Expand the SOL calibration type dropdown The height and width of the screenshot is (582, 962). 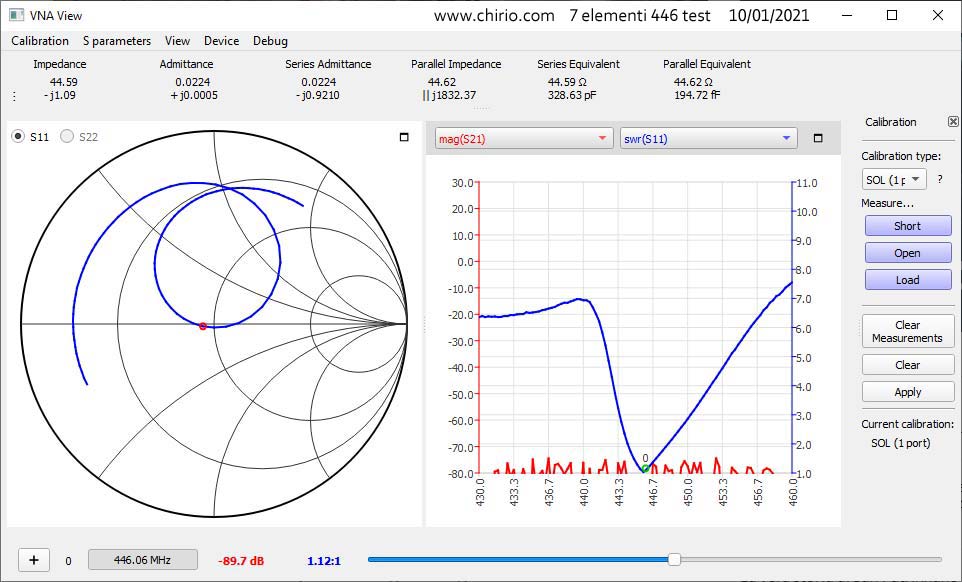click(894, 179)
